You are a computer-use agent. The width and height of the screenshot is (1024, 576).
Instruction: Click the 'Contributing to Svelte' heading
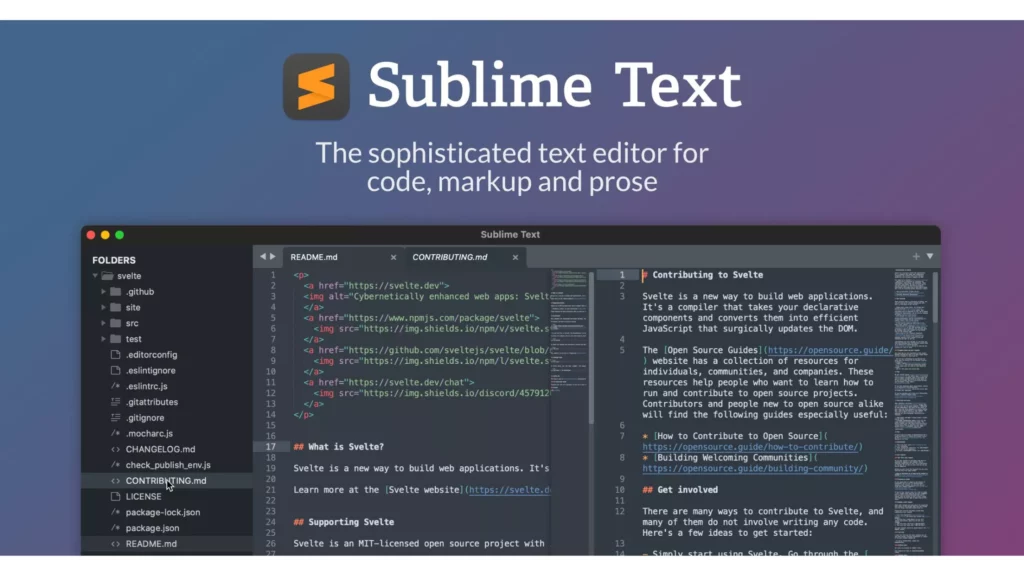tap(707, 275)
